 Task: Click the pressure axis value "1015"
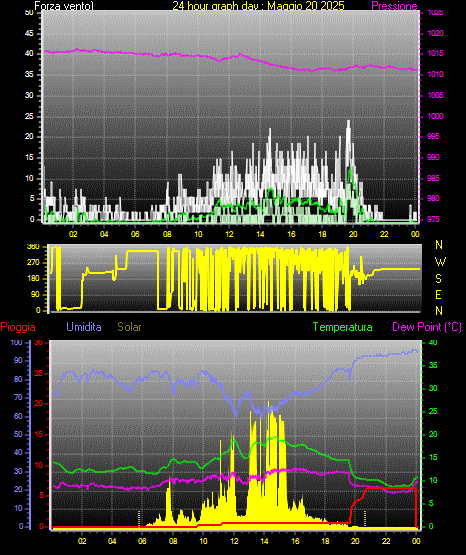point(435,53)
